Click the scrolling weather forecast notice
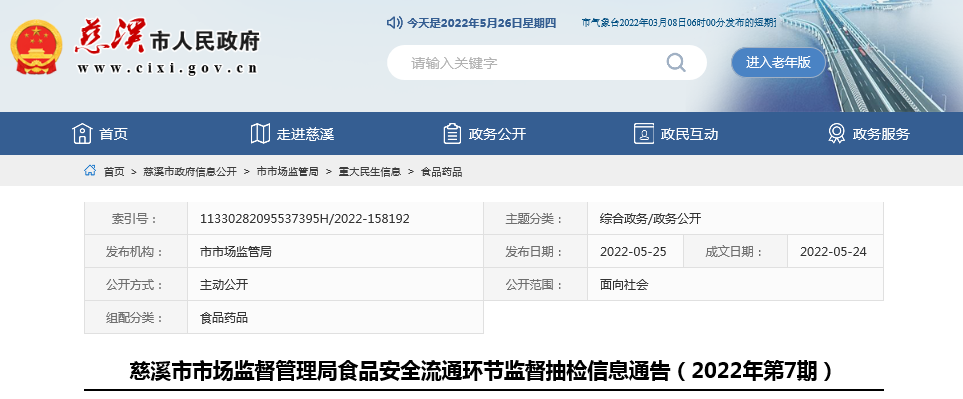This screenshot has height=399, width=963. coord(679,23)
